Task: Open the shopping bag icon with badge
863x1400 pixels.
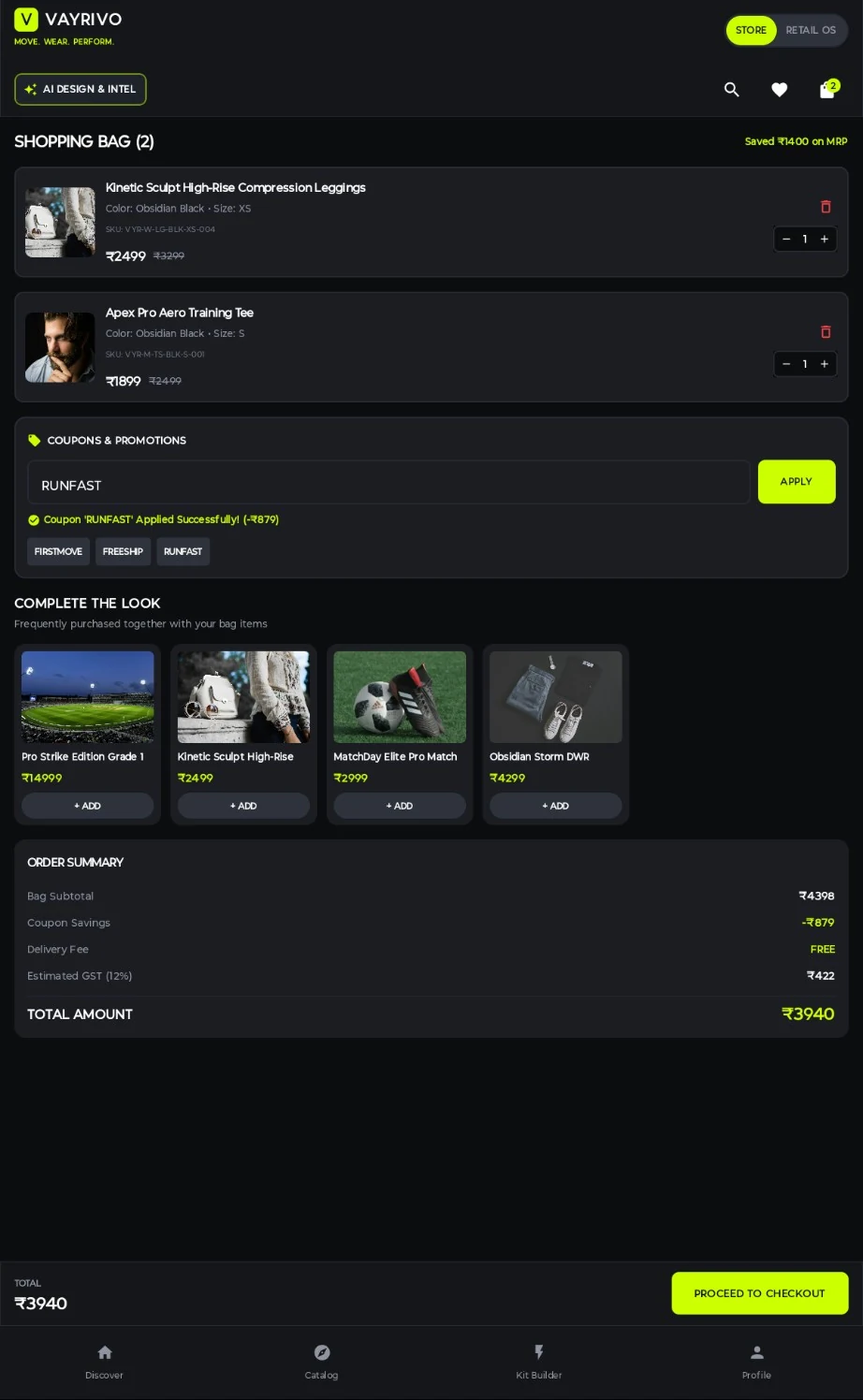Action: coord(827,89)
